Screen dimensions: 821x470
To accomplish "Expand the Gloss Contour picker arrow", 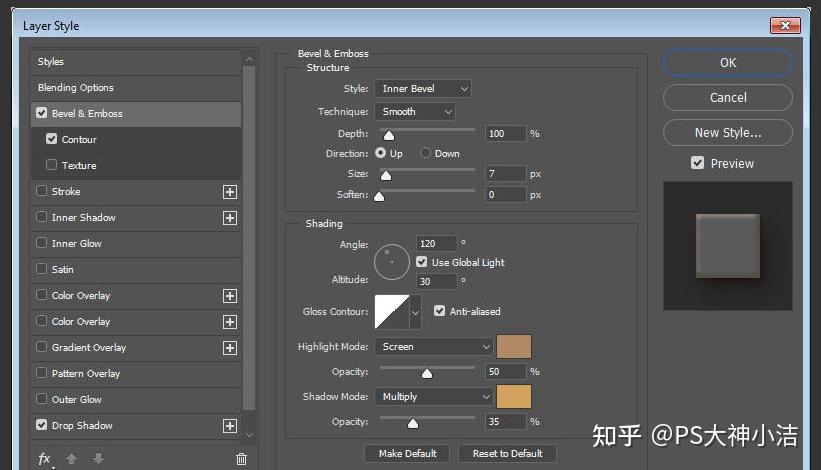I will coord(415,312).
